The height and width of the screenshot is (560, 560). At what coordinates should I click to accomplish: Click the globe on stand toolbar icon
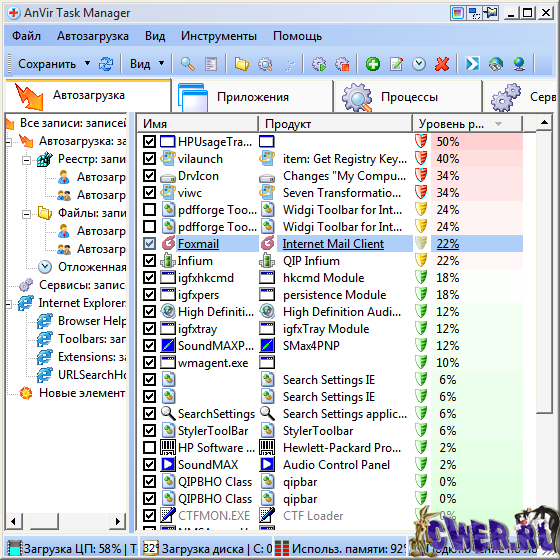click(x=519, y=64)
